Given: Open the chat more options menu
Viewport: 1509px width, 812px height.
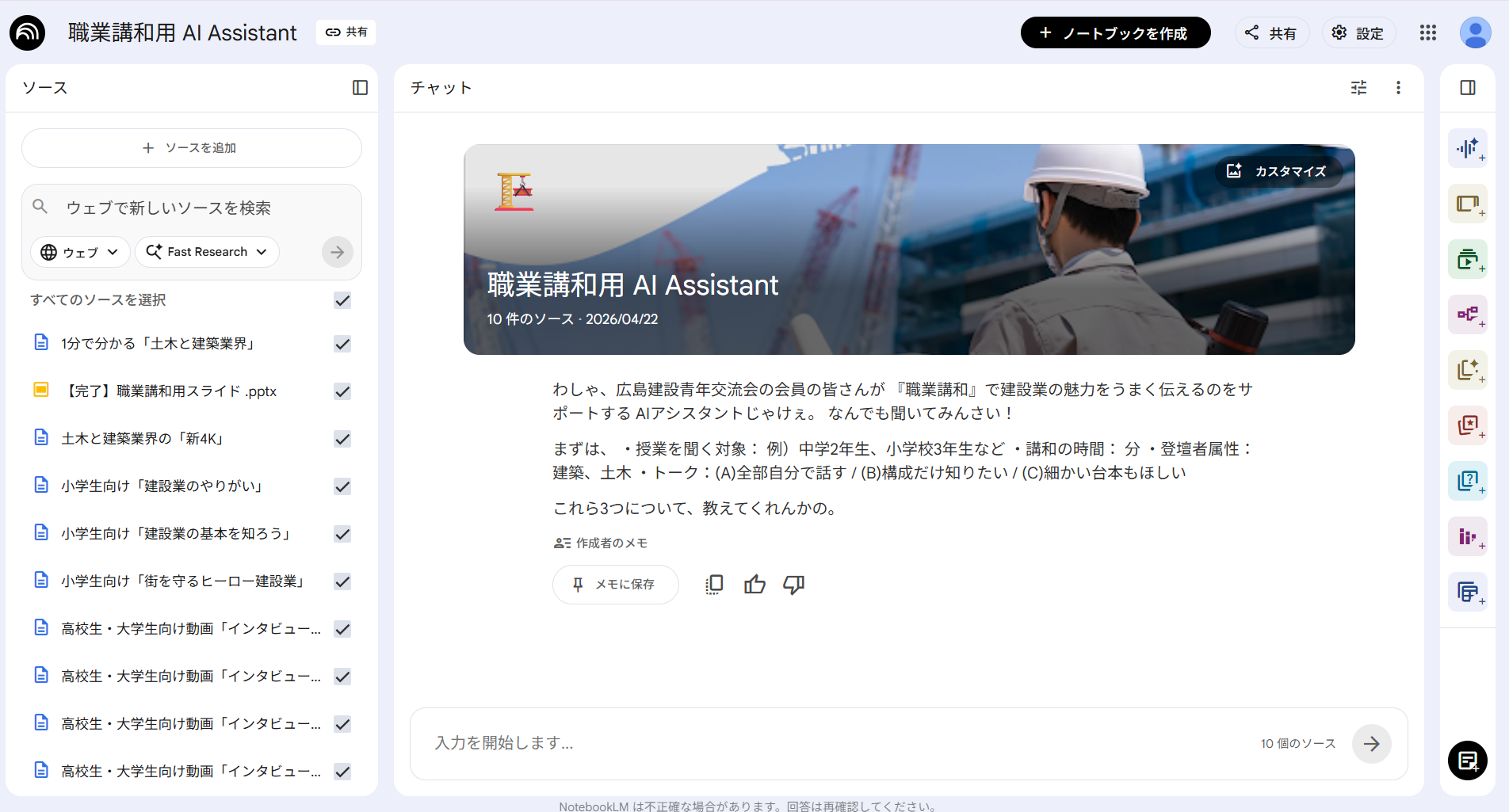Looking at the screenshot, I should [x=1398, y=88].
